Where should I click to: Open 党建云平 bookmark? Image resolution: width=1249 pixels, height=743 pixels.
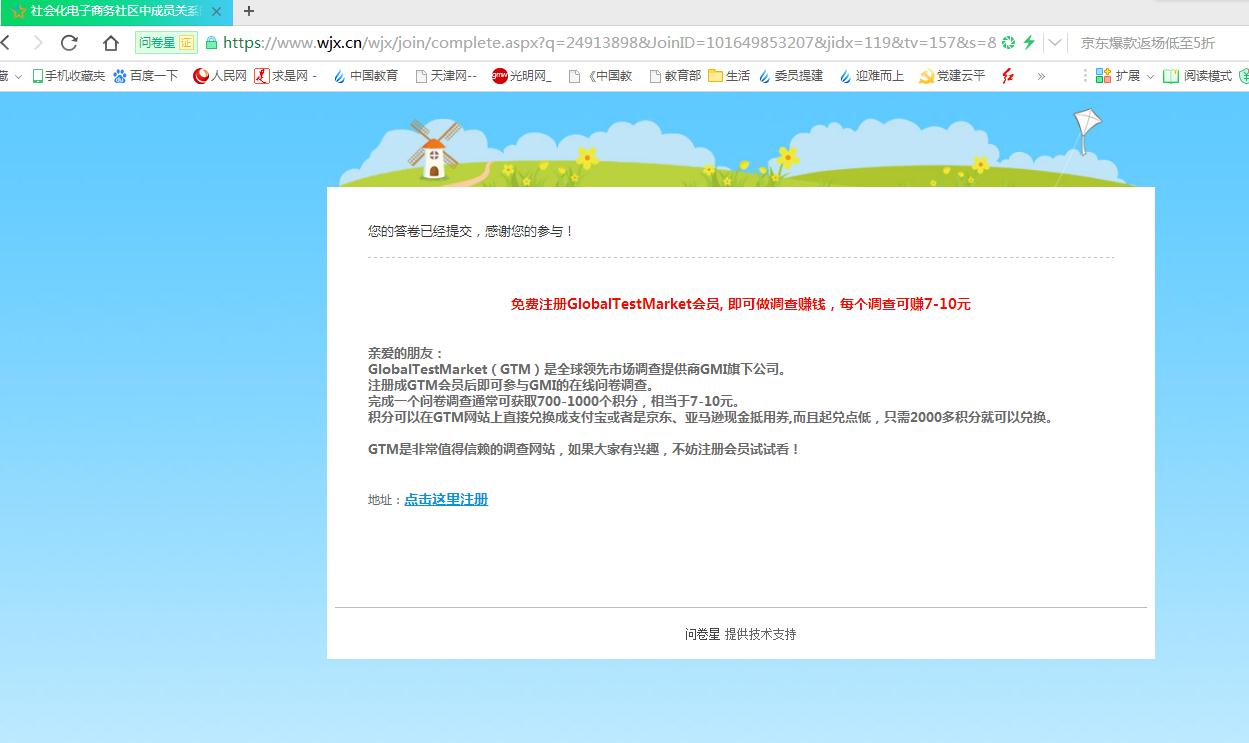952,75
